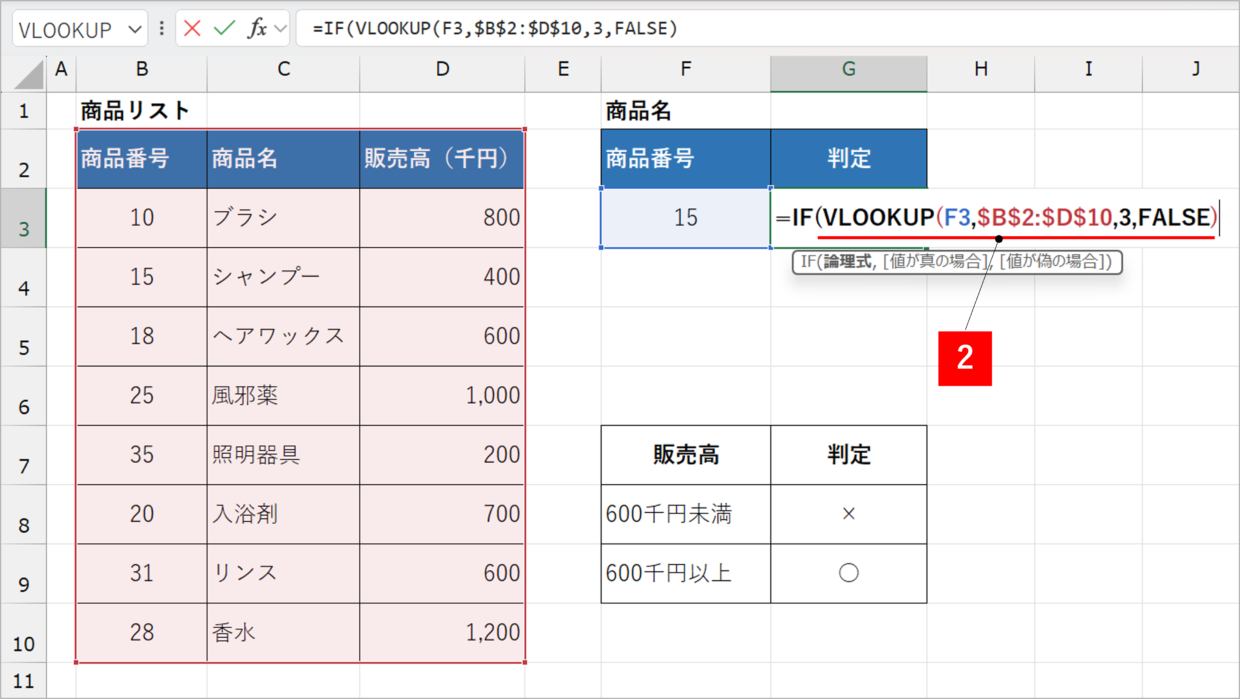
Task: Select the × judgment cell
Action: [849, 514]
